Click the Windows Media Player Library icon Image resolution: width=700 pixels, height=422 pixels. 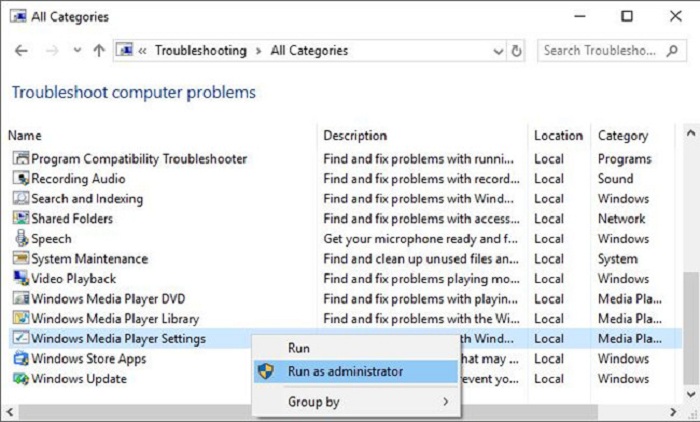21,318
